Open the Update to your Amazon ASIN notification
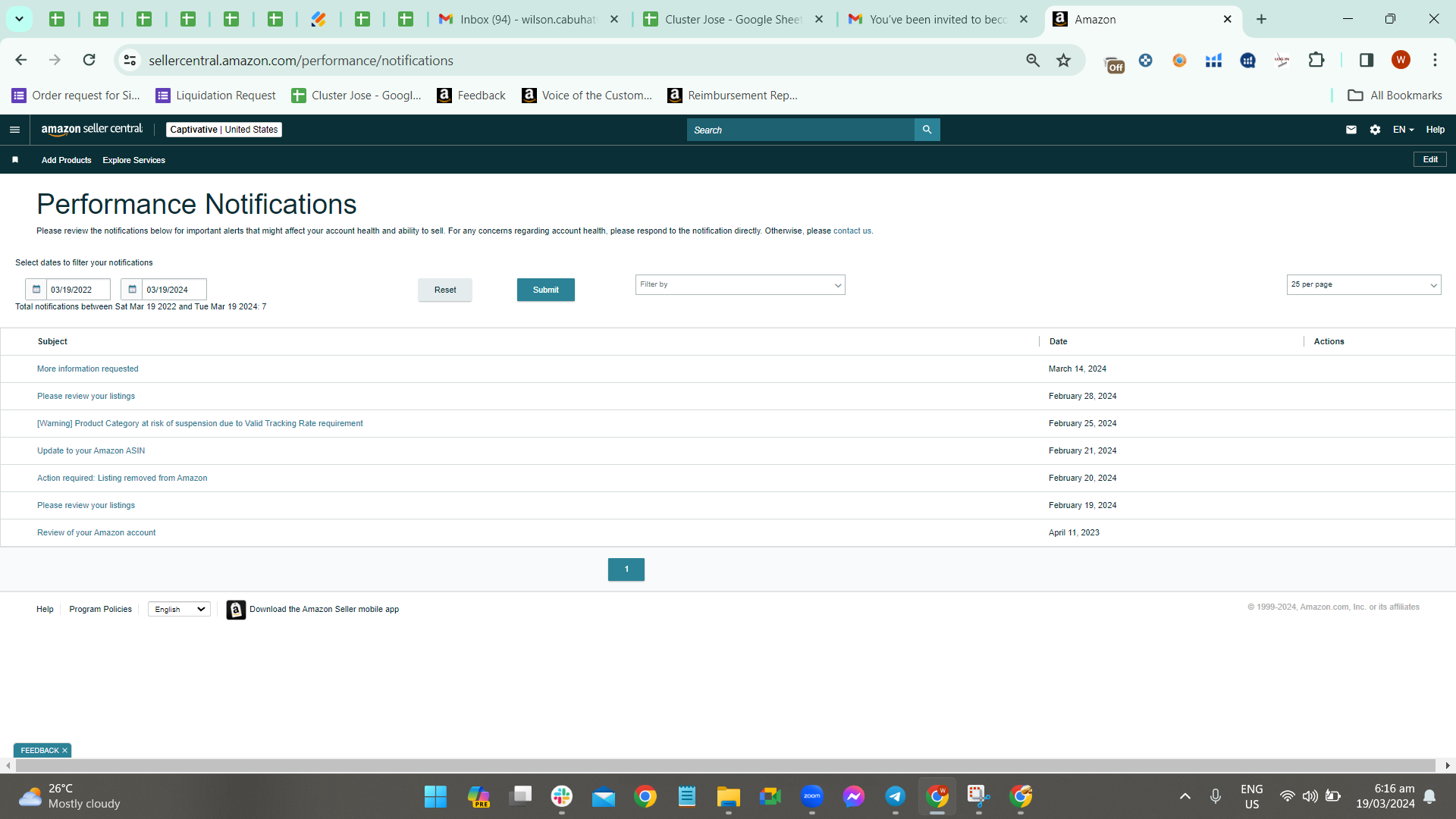Screen dimensions: 1456x819 pos(91,451)
